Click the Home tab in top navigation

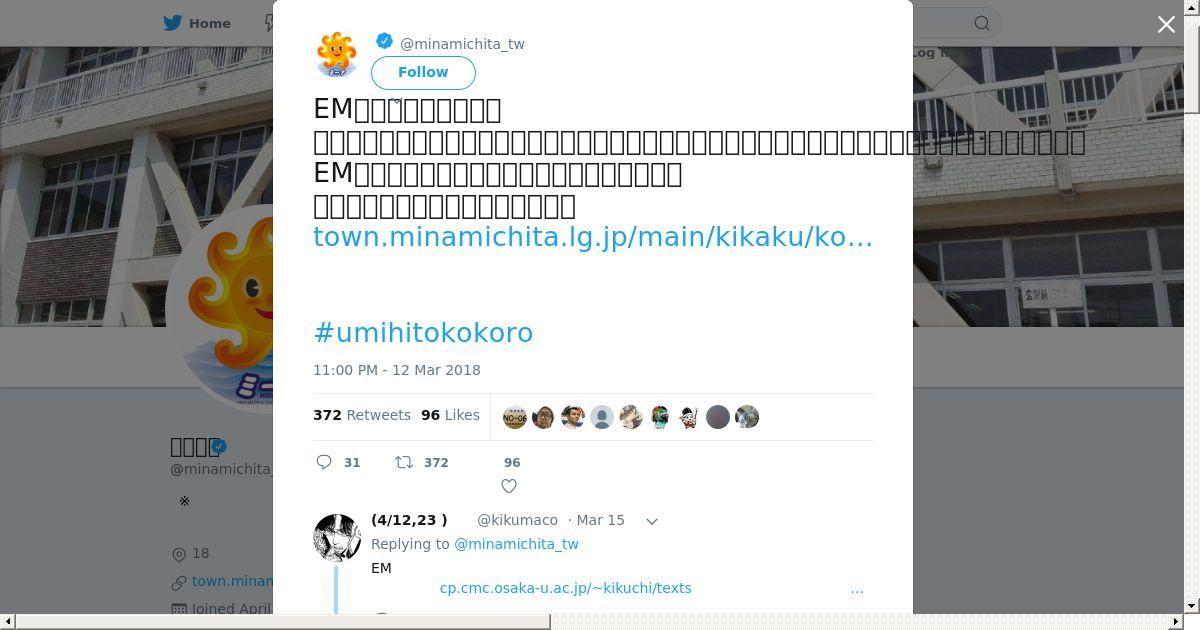pos(198,23)
